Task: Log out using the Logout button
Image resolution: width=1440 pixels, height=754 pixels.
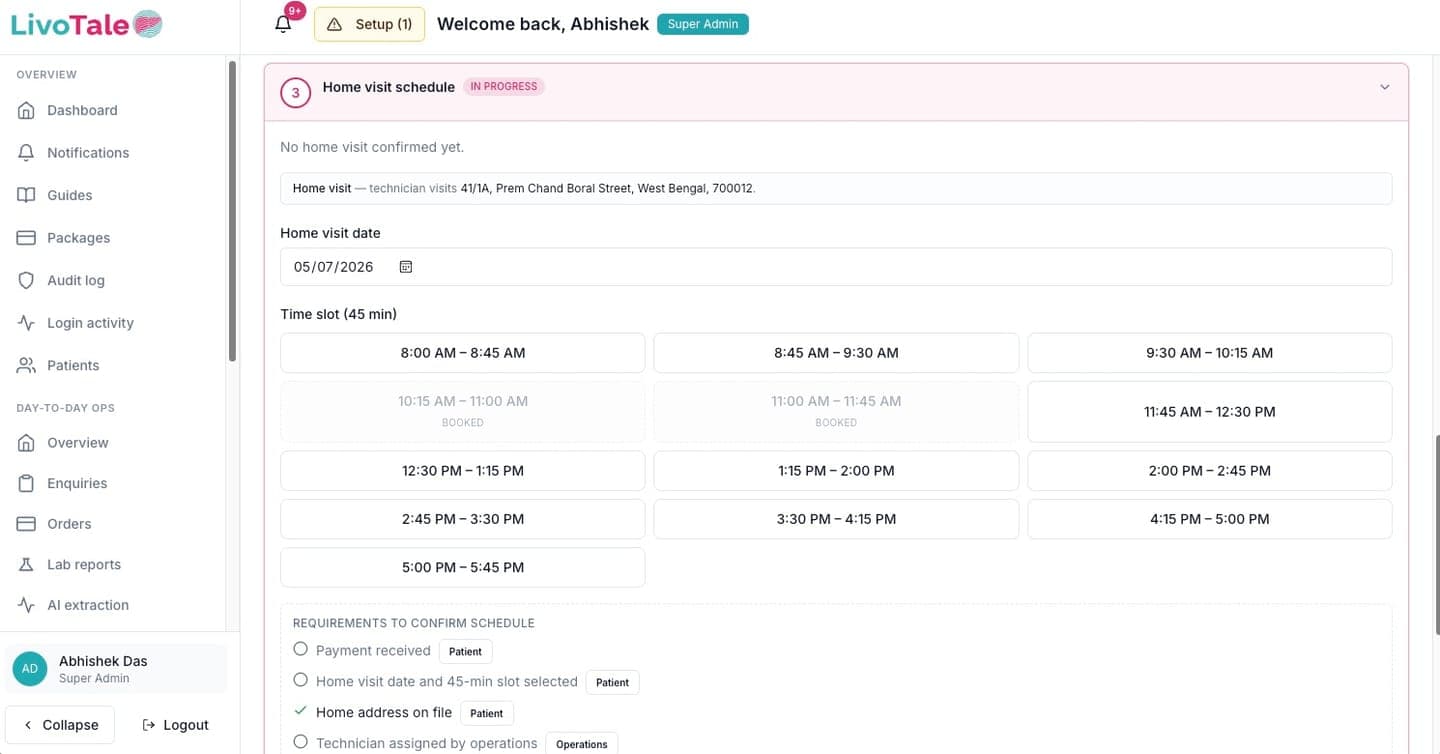Action: 175,725
